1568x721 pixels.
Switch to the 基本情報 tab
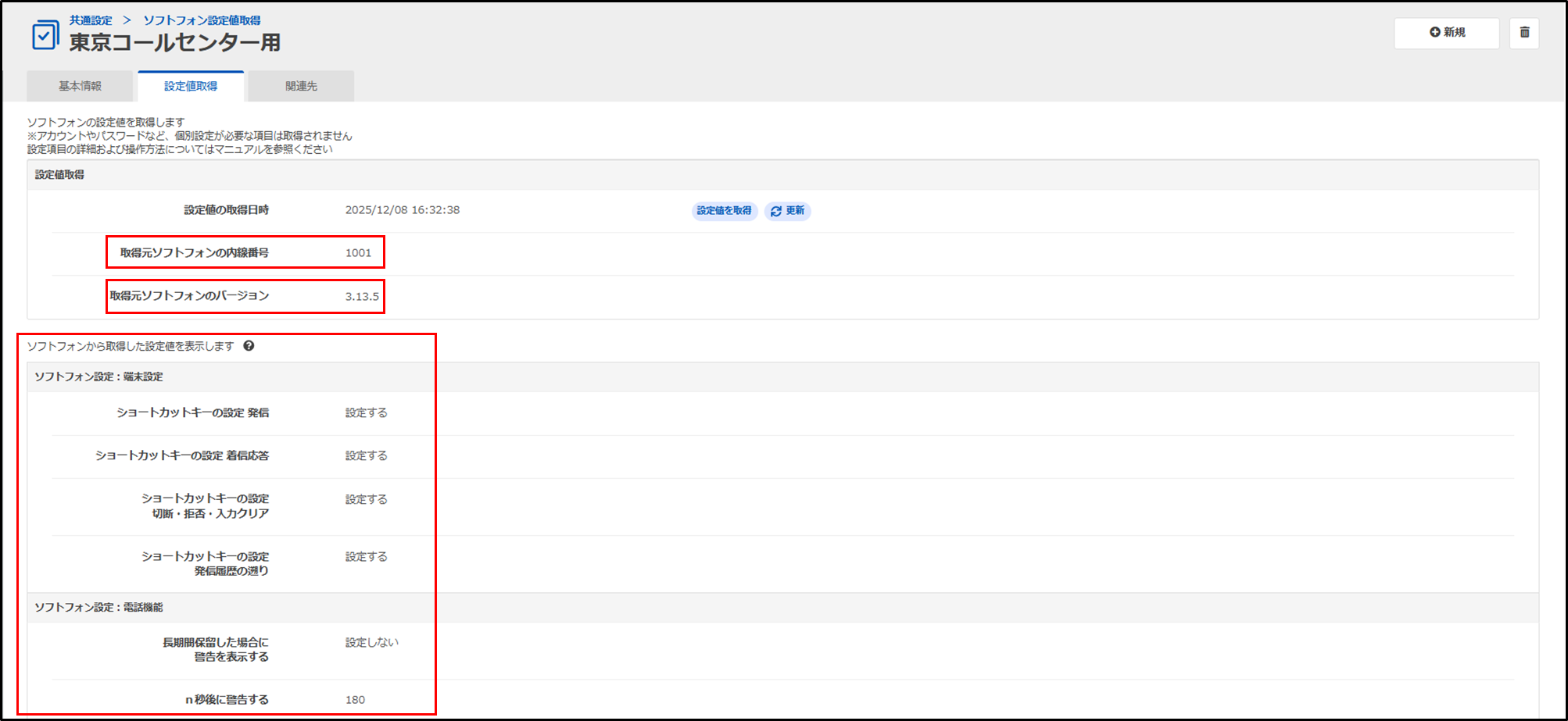tap(80, 86)
